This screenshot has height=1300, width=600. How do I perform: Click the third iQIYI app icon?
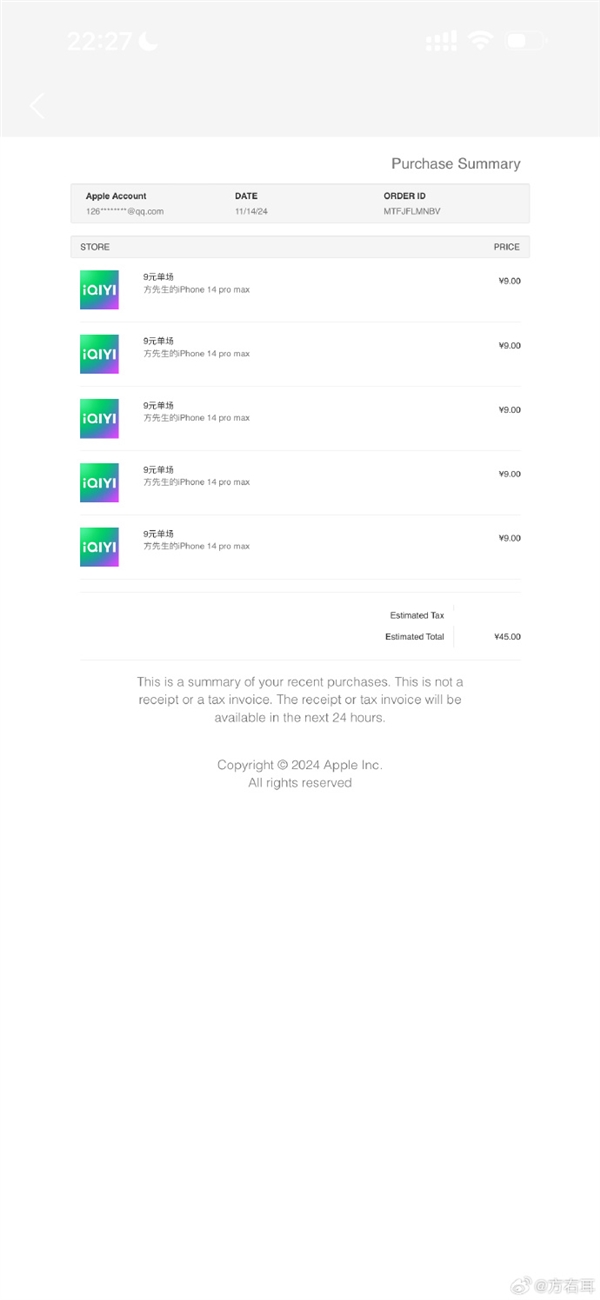(99, 418)
